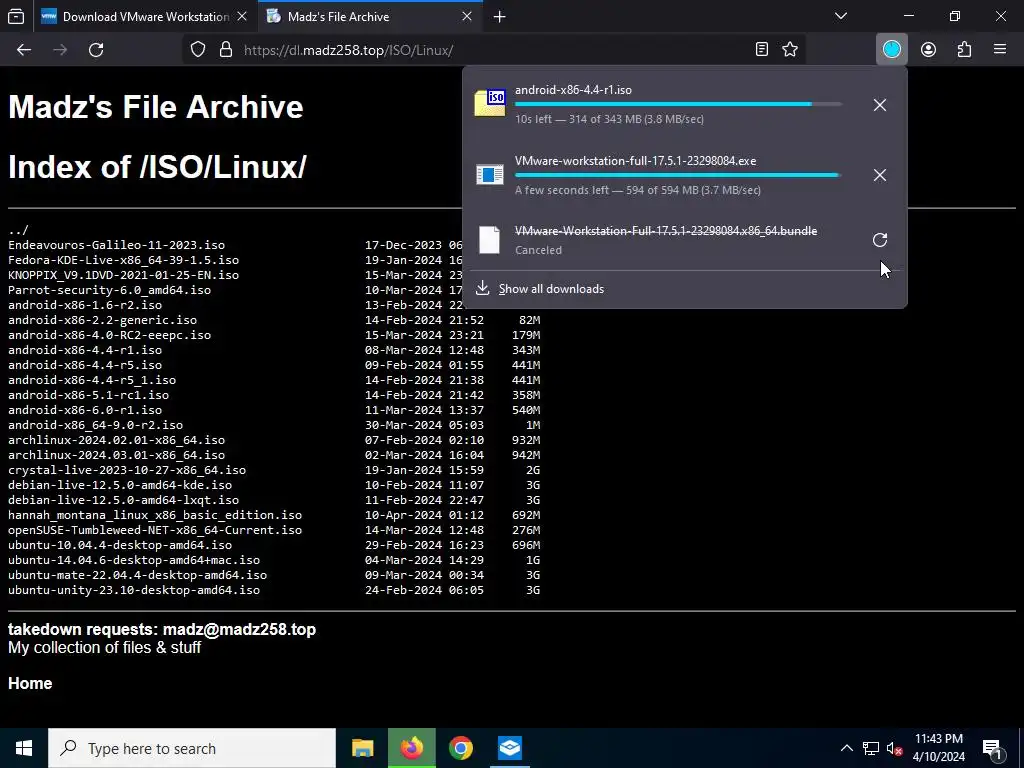Download ubuntu-10.04.4-desktop-amd64.iso
The image size is (1024, 768).
120,545
